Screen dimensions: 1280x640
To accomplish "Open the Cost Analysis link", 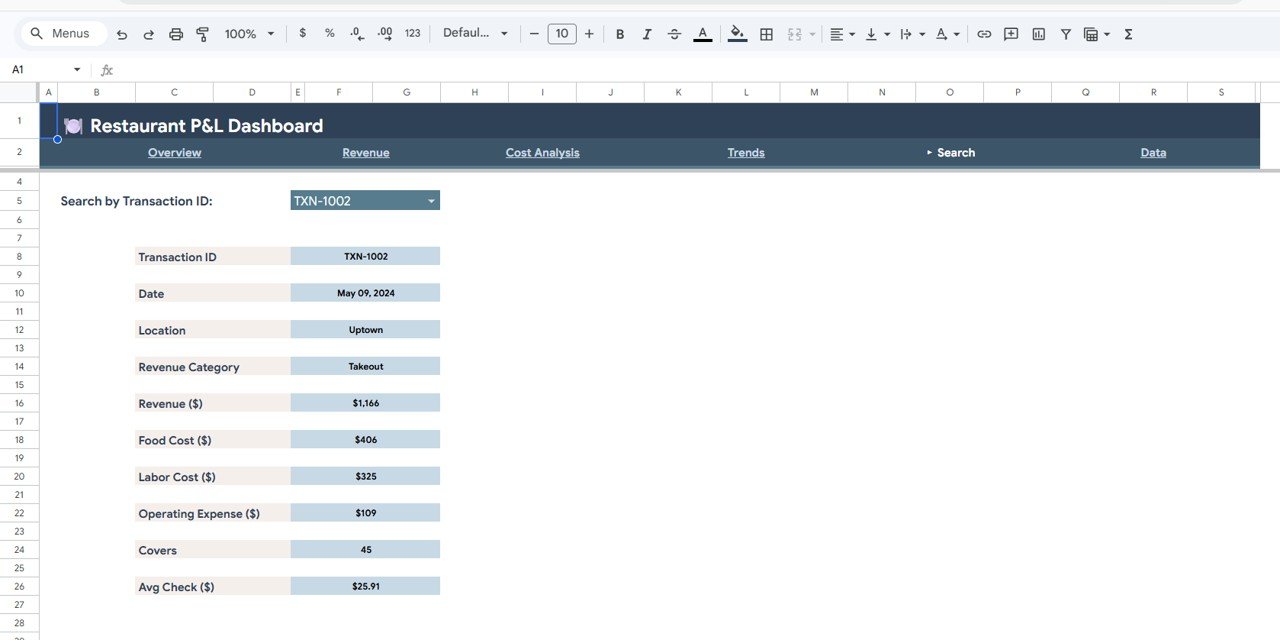I will coord(542,152).
